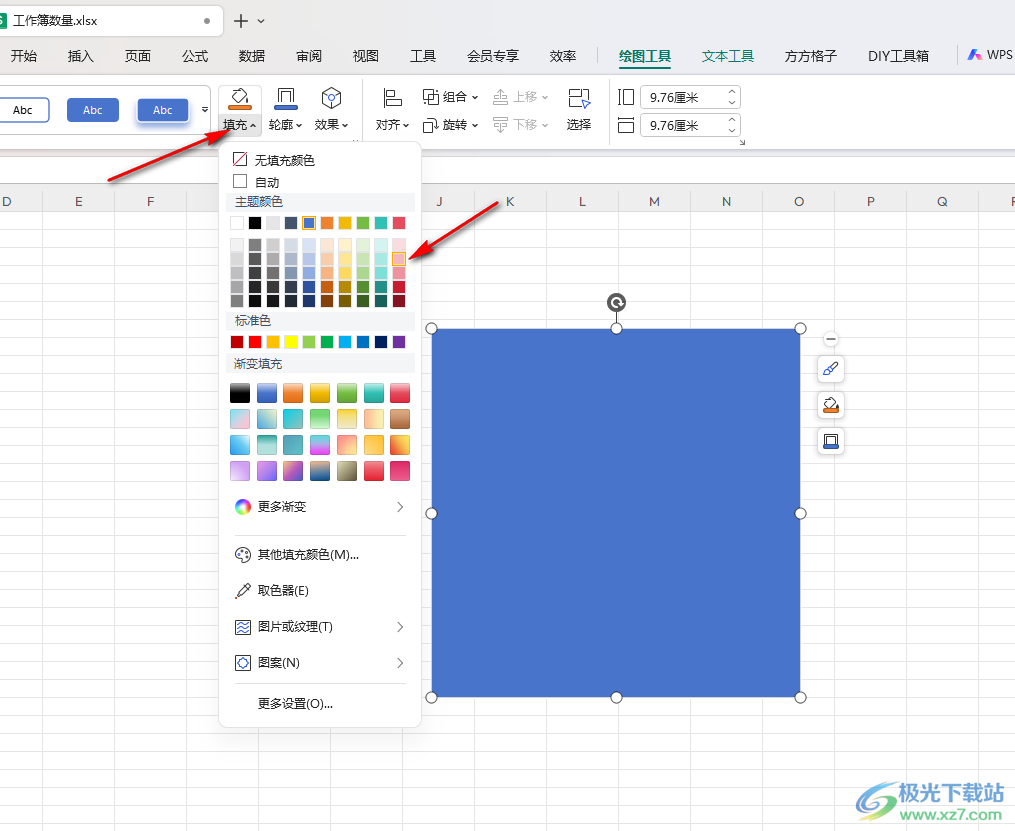The width and height of the screenshot is (1015, 831).
Task: Decrease shape width with down stepper
Action: (x=732, y=131)
